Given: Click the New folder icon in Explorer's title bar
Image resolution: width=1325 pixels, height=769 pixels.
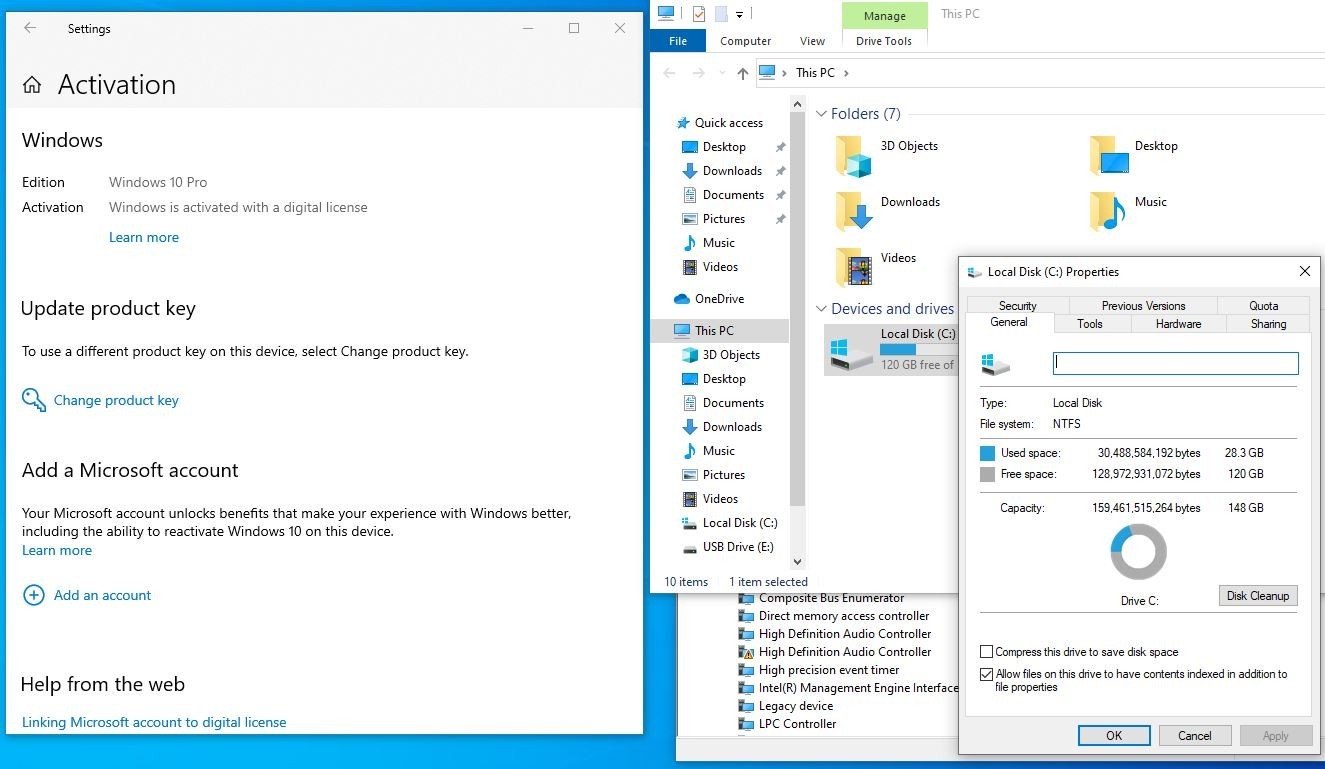Looking at the screenshot, I should (720, 14).
